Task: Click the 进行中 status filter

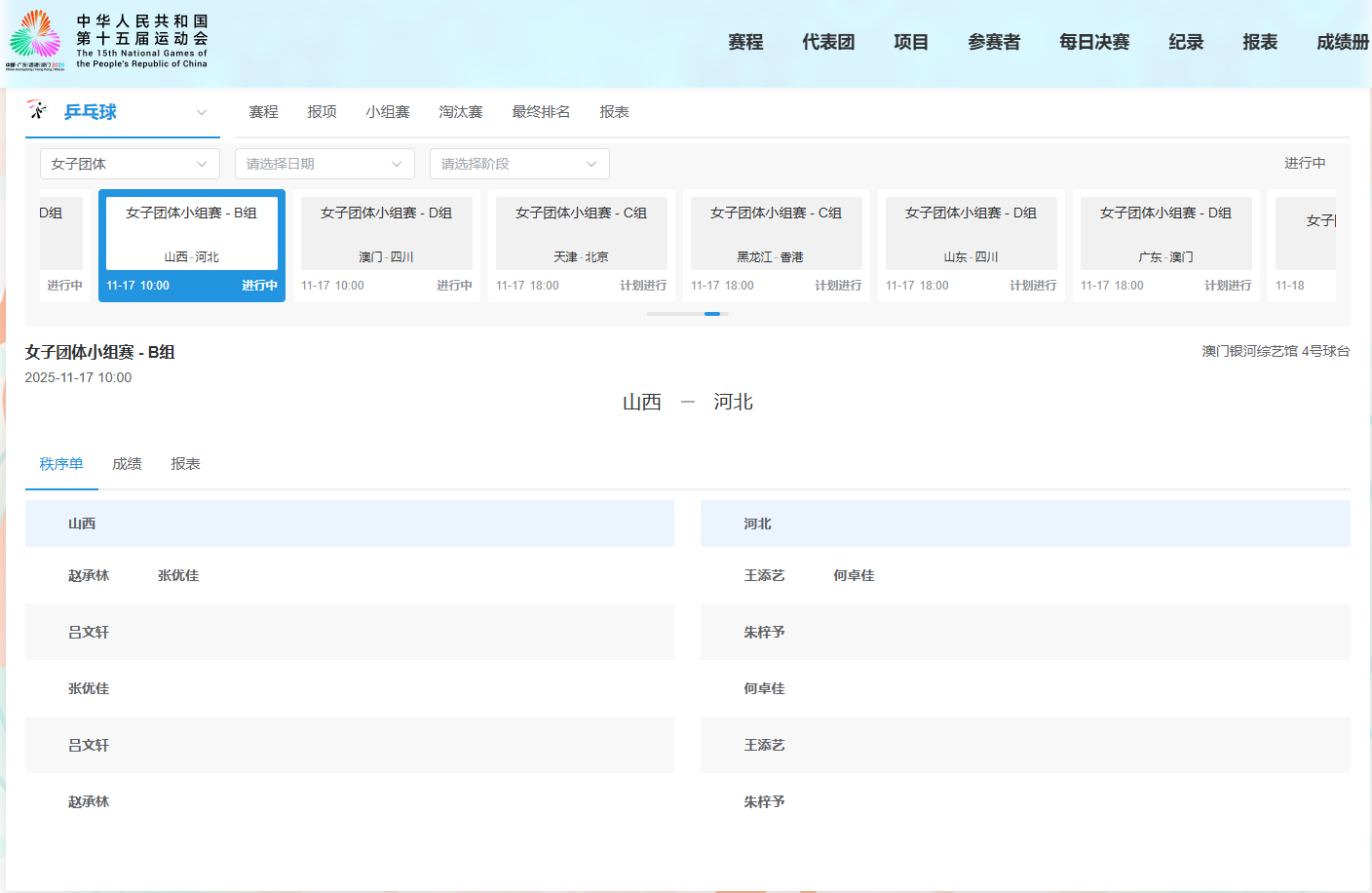Action: click(x=1304, y=163)
